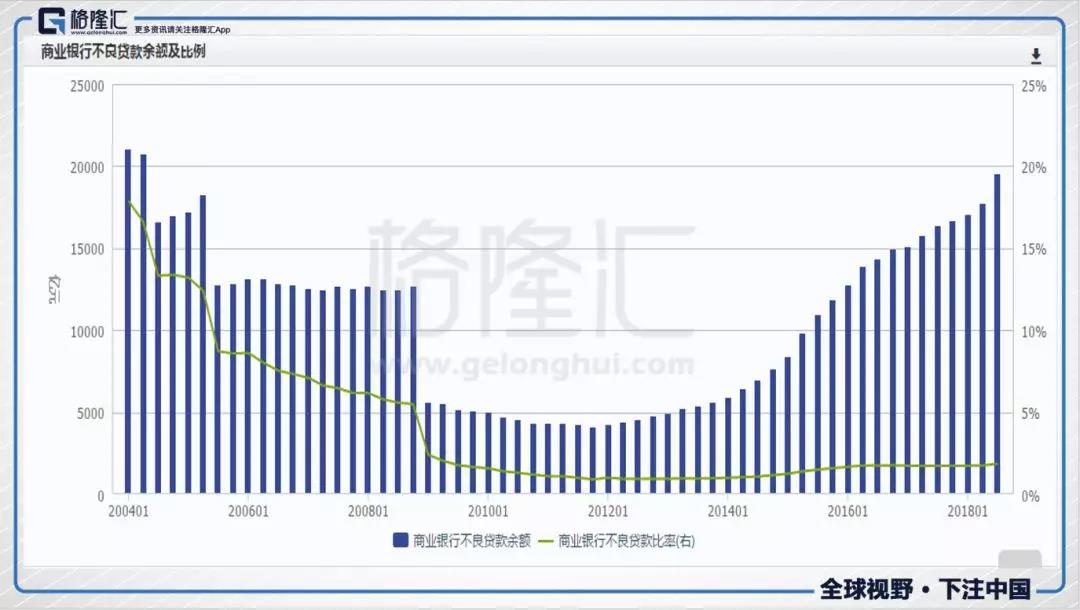Click the last rightmost bar in the chart
Image resolution: width=1080 pixels, height=610 pixels.
(x=997, y=335)
